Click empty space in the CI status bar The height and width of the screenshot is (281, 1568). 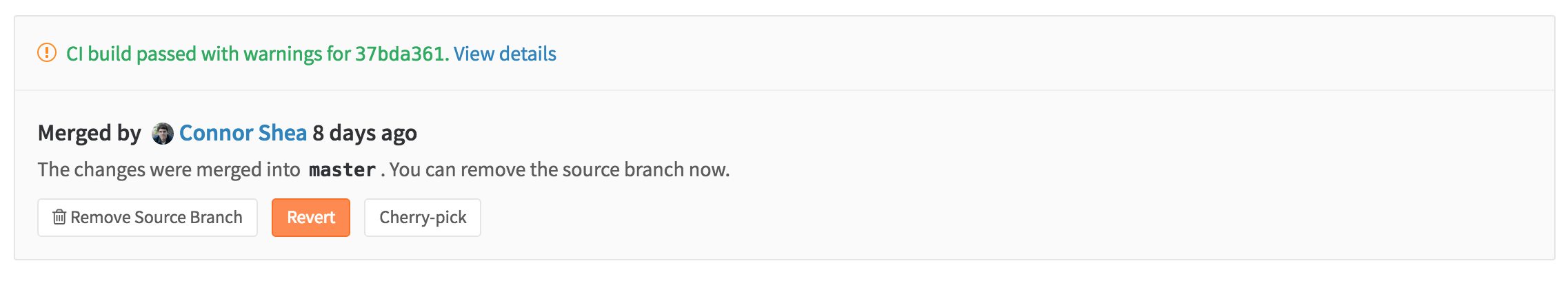click(1034, 54)
